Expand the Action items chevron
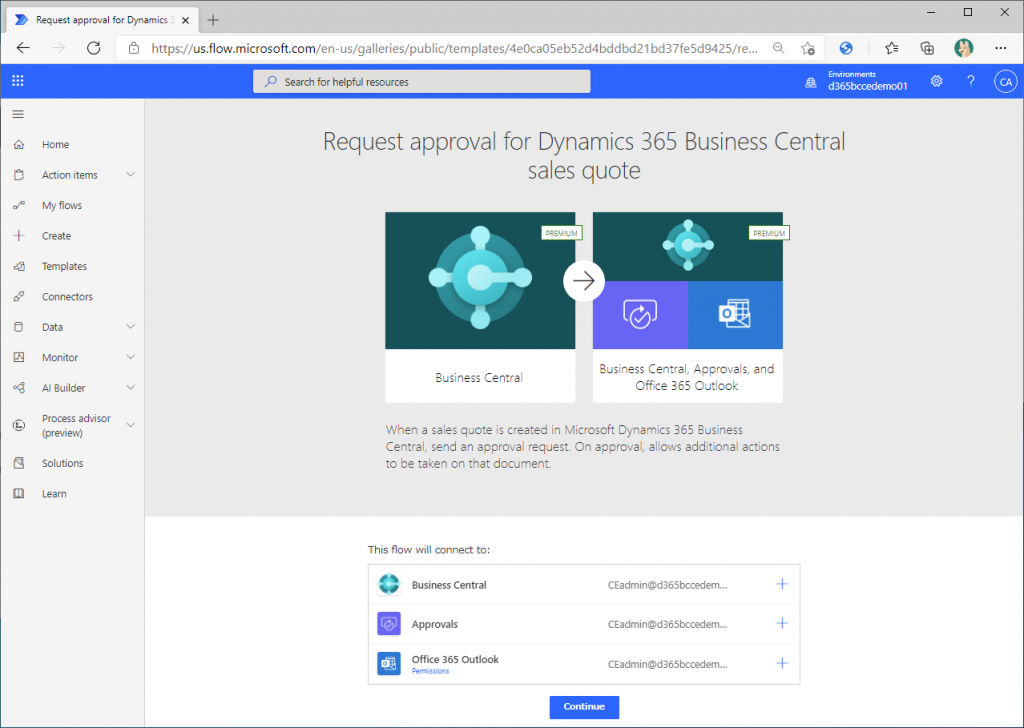This screenshot has width=1024, height=728. tap(131, 174)
